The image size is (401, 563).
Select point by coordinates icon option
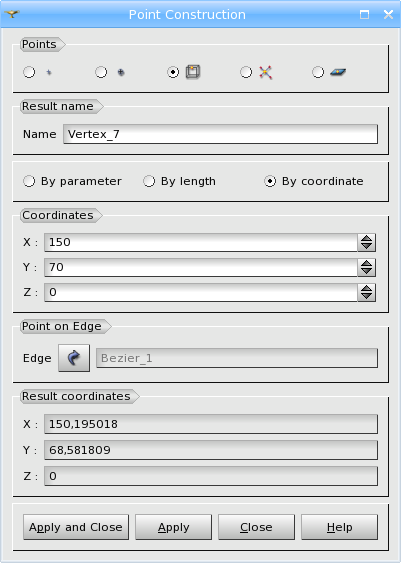coord(29,72)
